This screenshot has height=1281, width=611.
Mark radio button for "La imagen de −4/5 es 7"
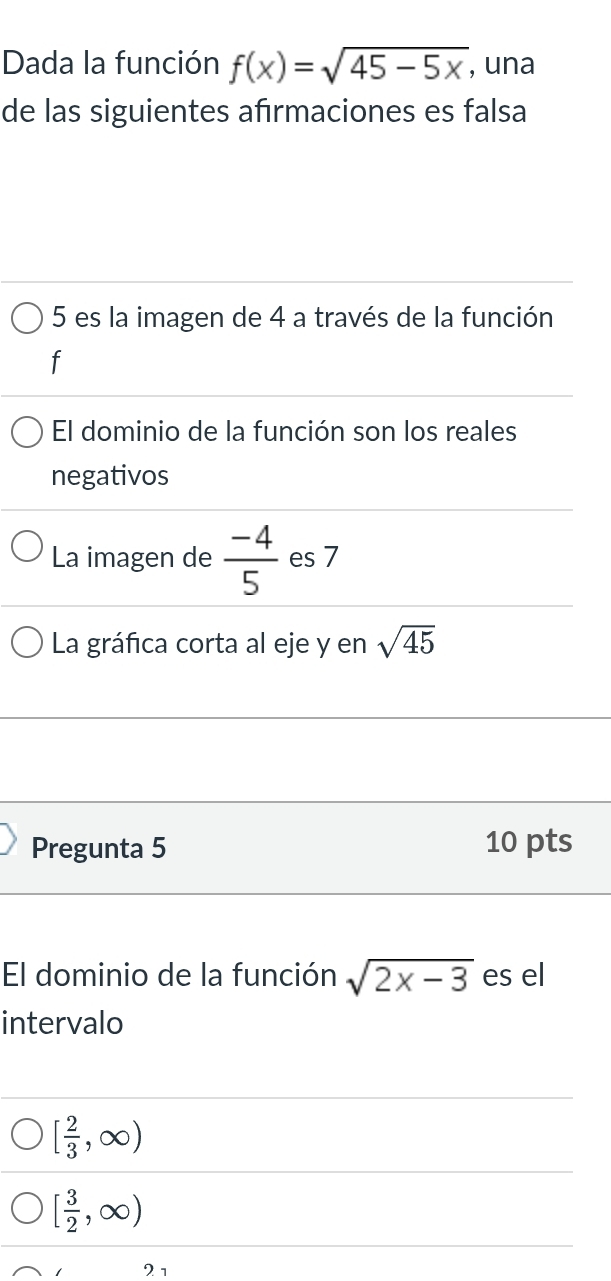(28, 547)
